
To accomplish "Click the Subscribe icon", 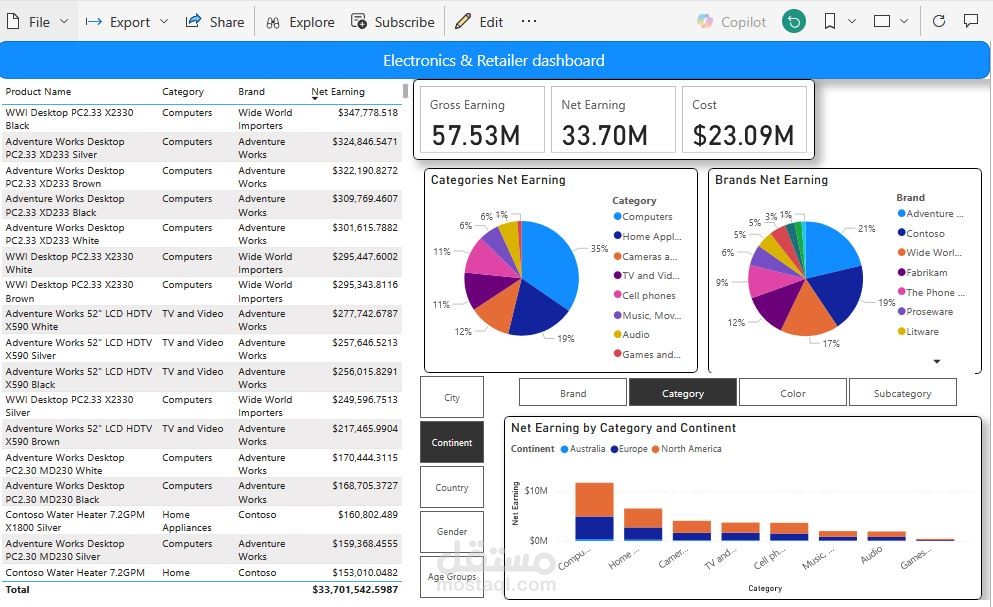I will pos(358,22).
